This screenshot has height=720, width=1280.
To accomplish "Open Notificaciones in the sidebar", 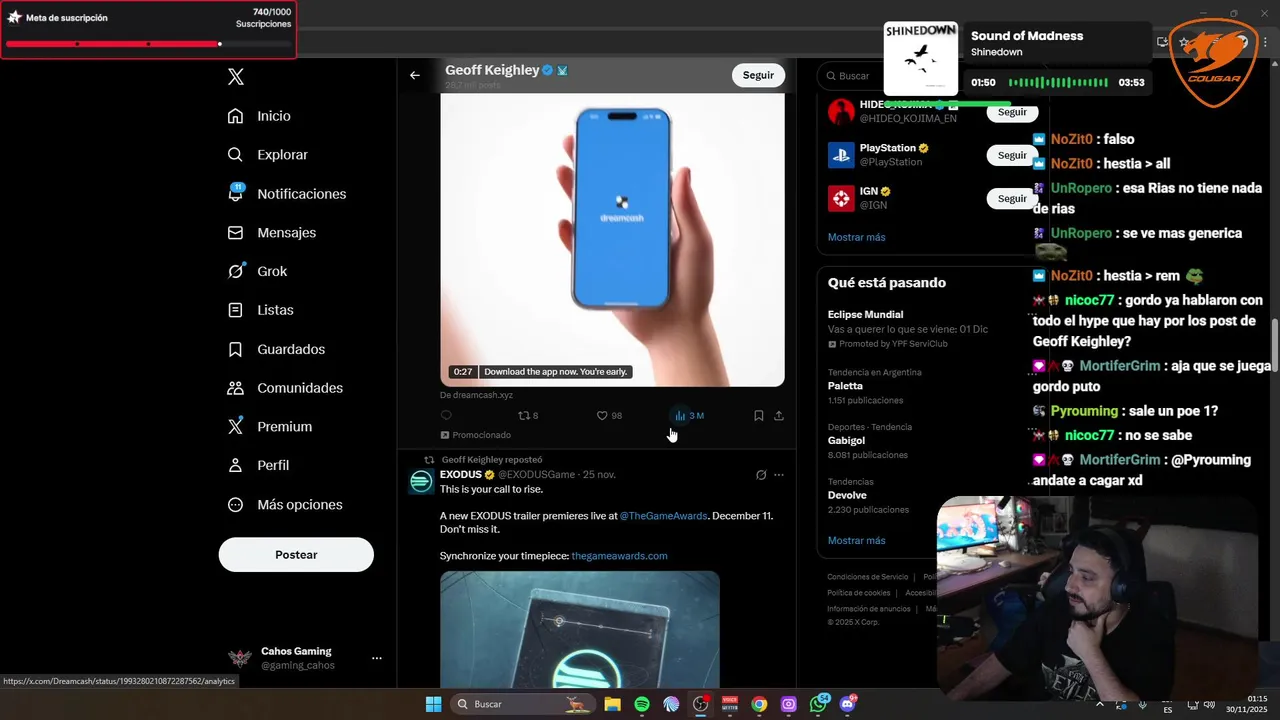I will [286, 194].
